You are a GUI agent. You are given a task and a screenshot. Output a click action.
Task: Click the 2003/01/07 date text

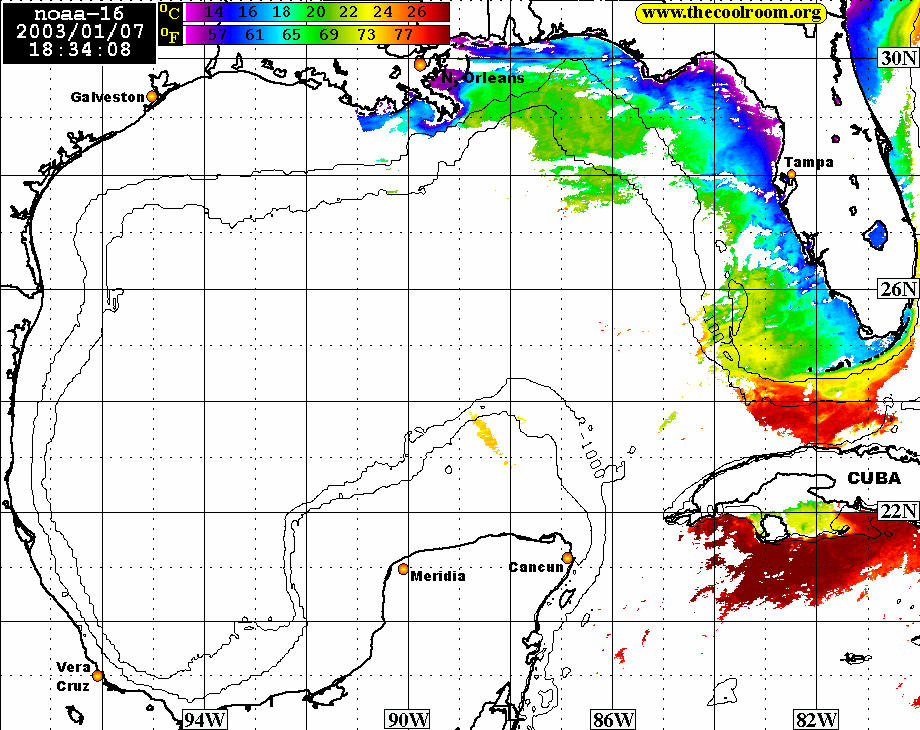point(80,31)
